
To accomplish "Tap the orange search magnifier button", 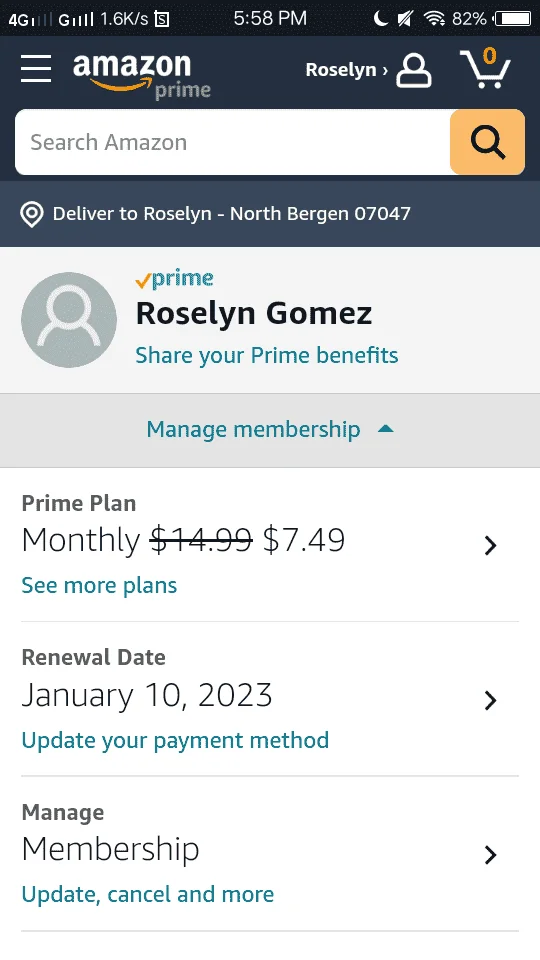I will [487, 142].
